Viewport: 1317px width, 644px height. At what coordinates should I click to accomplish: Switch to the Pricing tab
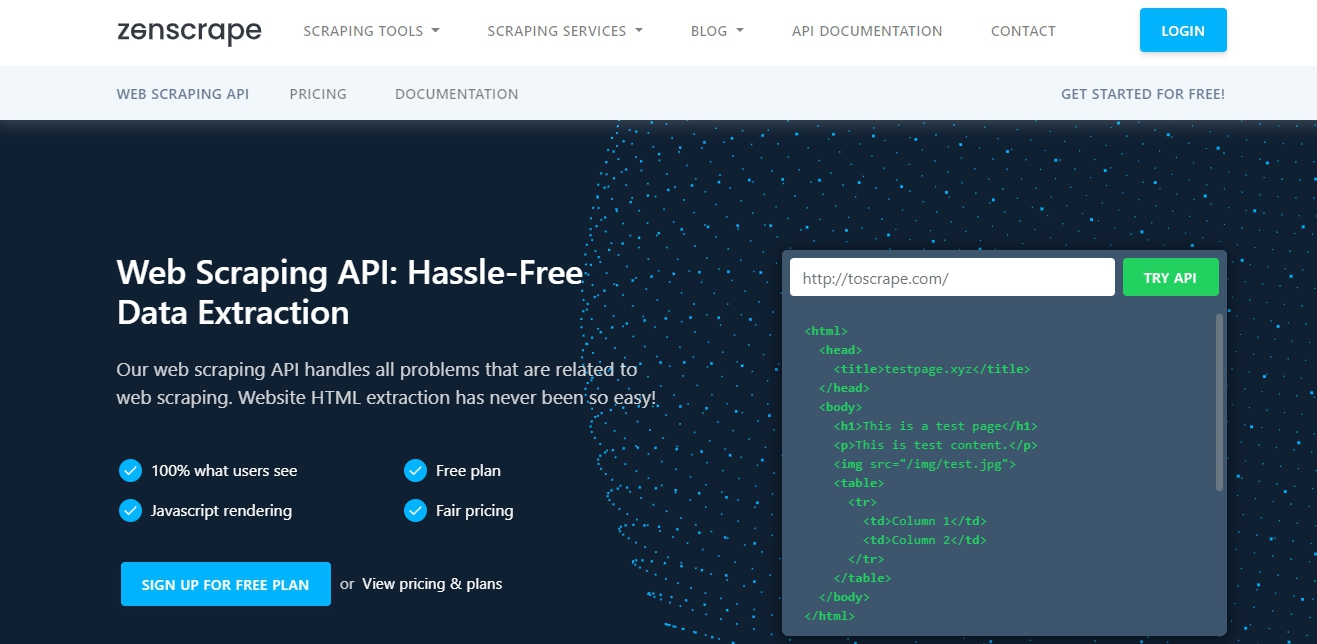tap(318, 94)
